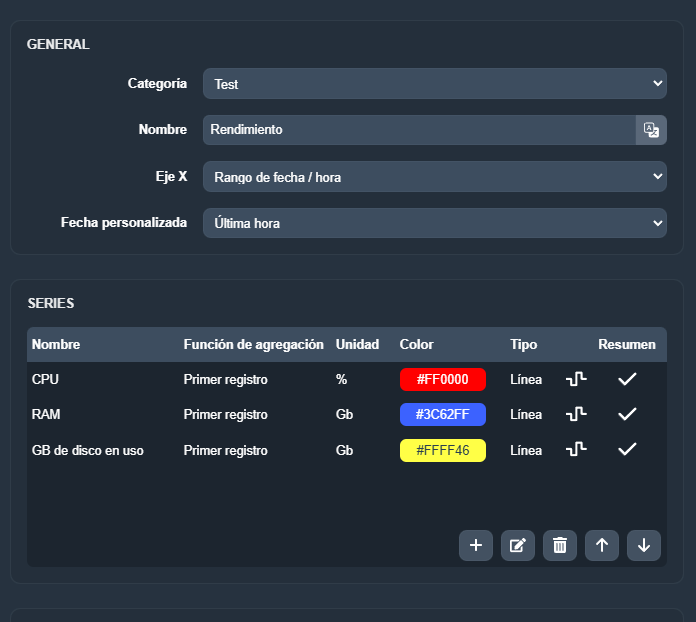Toggle the Resumen checkmark for RAM
696x622 pixels.
[x=627, y=414]
